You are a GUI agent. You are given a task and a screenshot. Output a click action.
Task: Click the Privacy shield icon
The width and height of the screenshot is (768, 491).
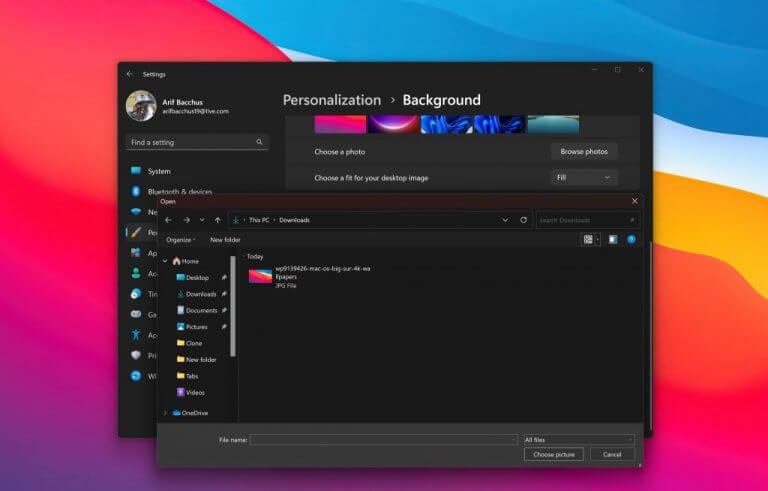(x=136, y=355)
